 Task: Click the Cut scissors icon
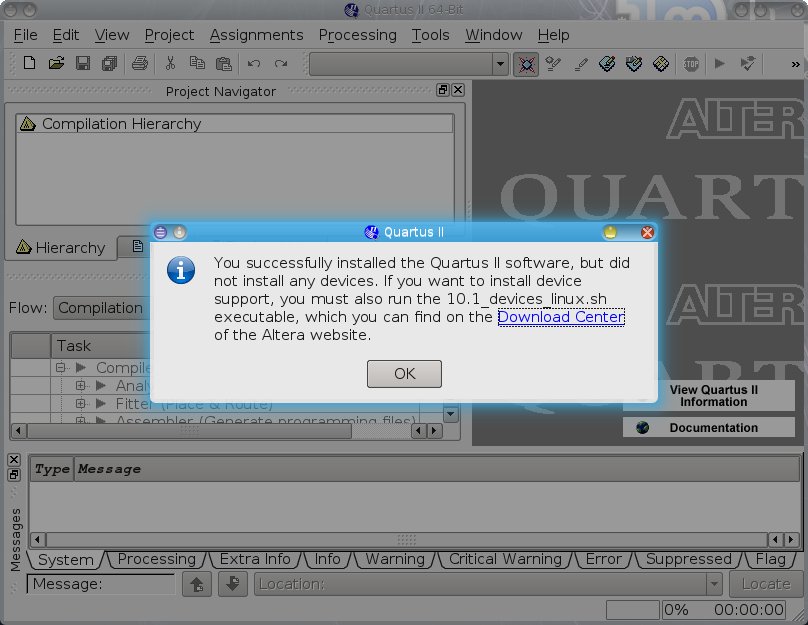[x=170, y=64]
